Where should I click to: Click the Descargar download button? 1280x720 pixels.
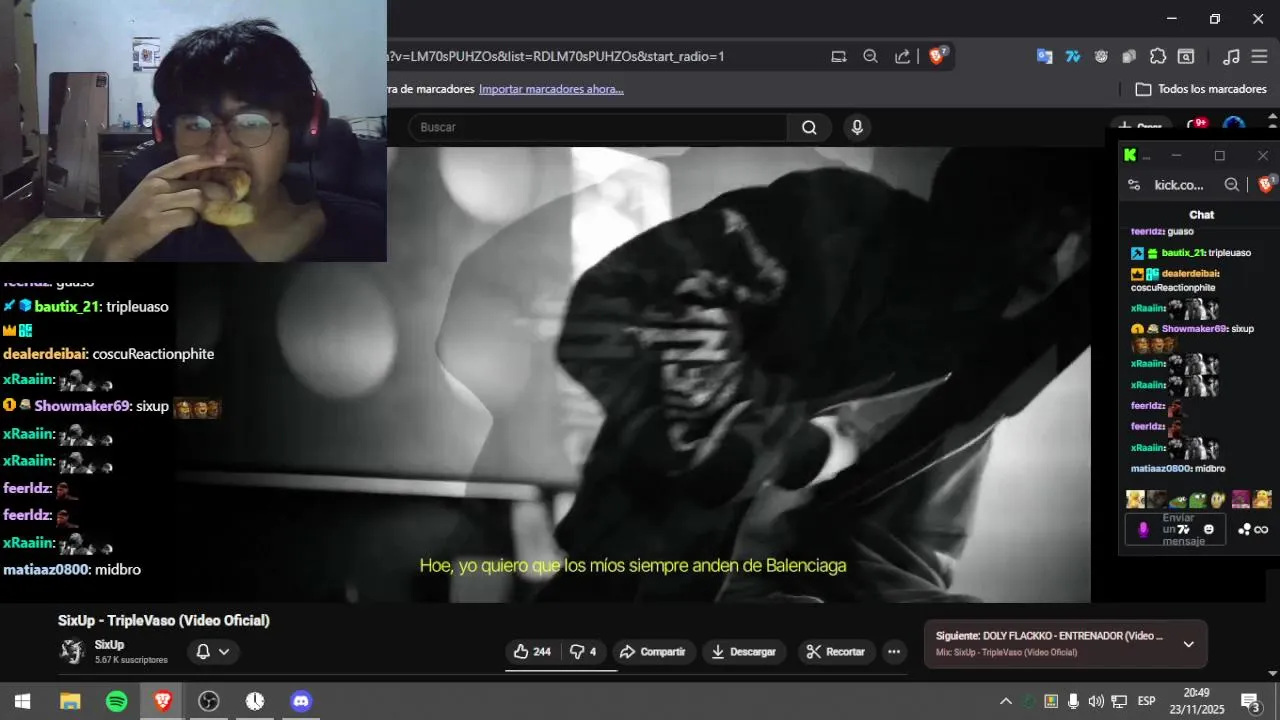click(743, 652)
